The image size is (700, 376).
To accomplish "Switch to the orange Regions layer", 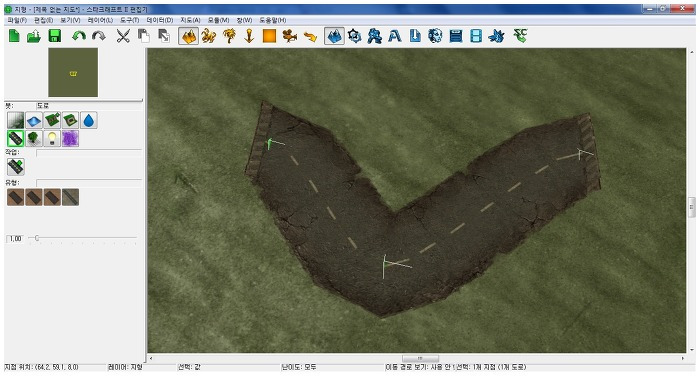I will pos(269,36).
